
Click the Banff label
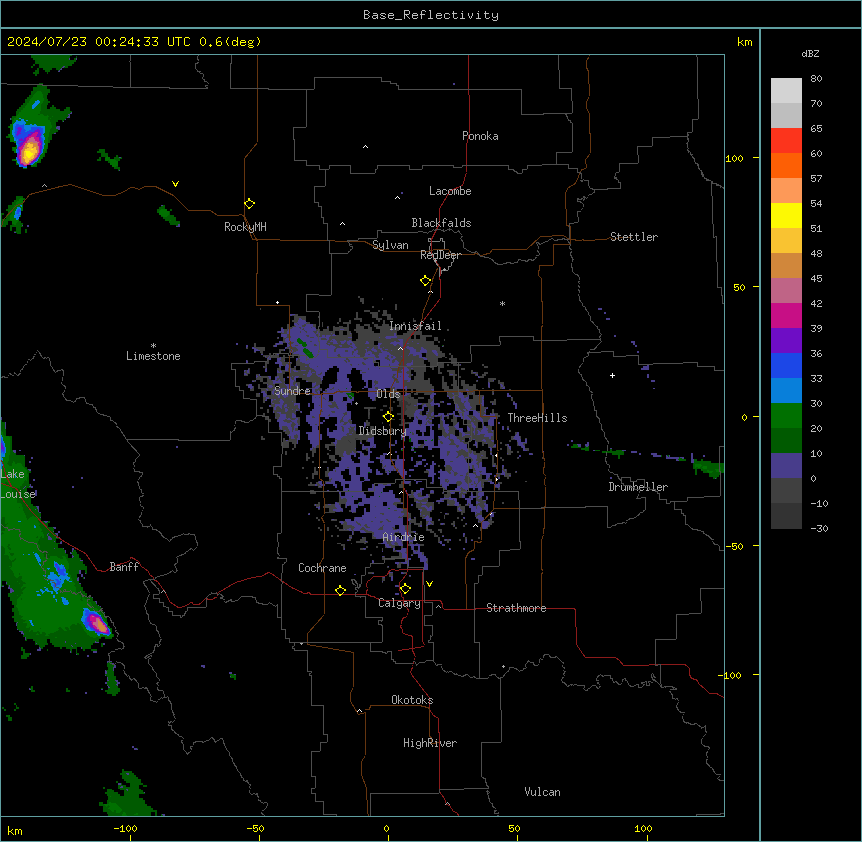(124, 567)
